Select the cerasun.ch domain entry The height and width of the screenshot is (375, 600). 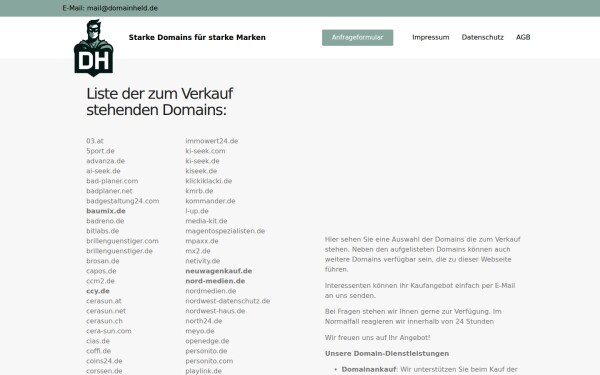tap(104, 321)
